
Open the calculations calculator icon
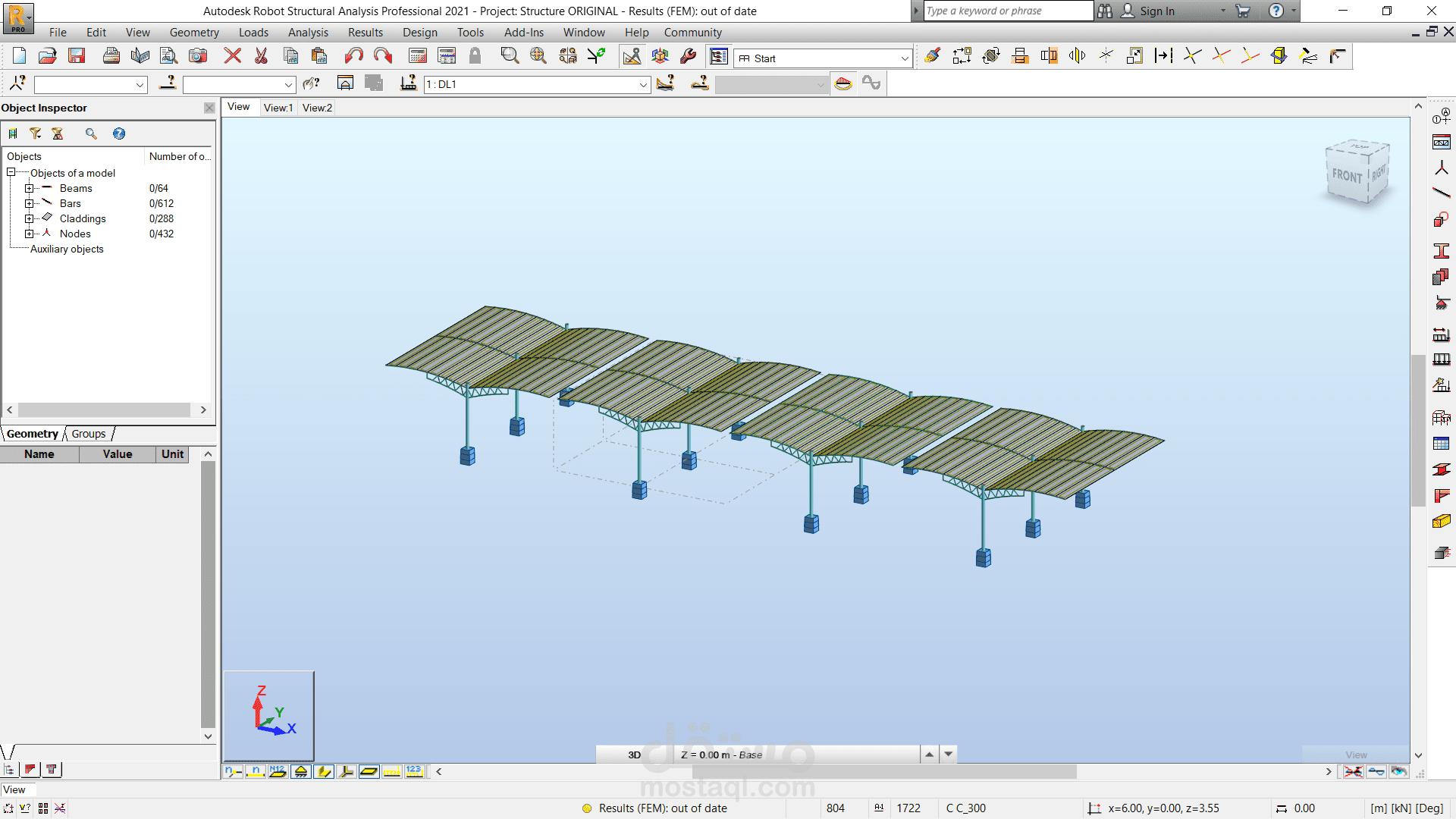tap(418, 55)
